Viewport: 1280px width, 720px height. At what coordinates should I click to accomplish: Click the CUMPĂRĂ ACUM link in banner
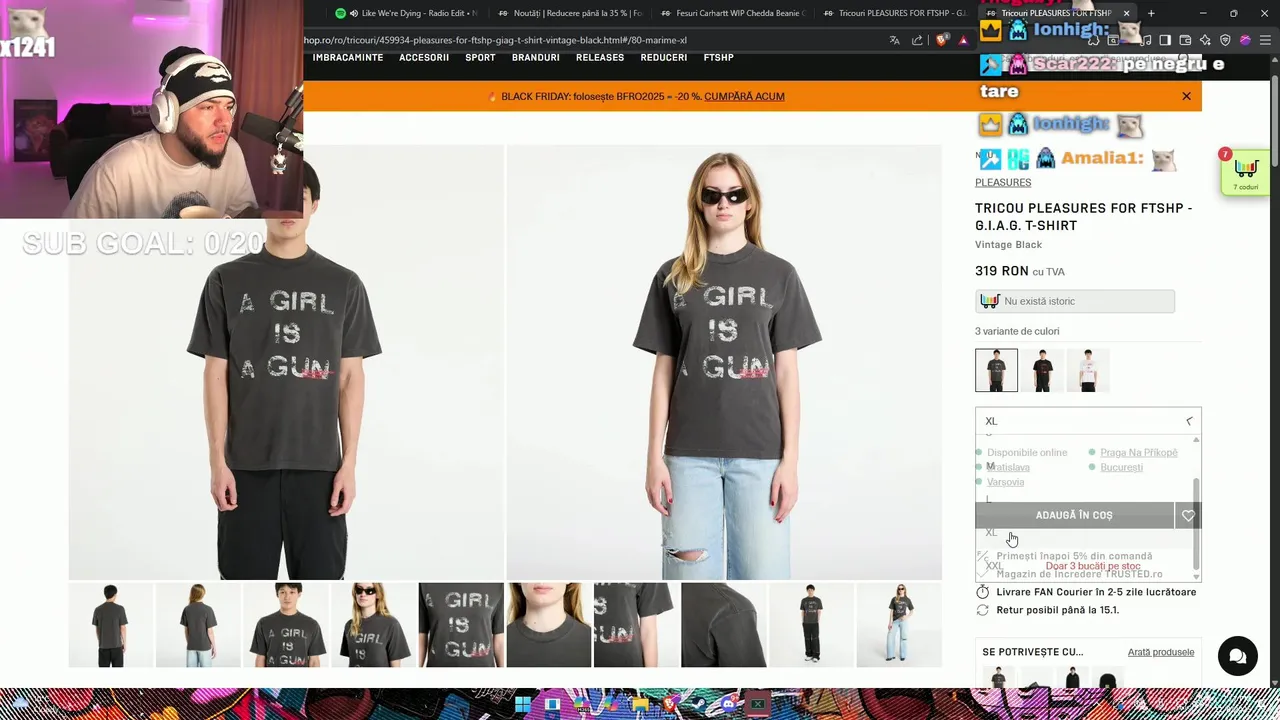coord(744,96)
